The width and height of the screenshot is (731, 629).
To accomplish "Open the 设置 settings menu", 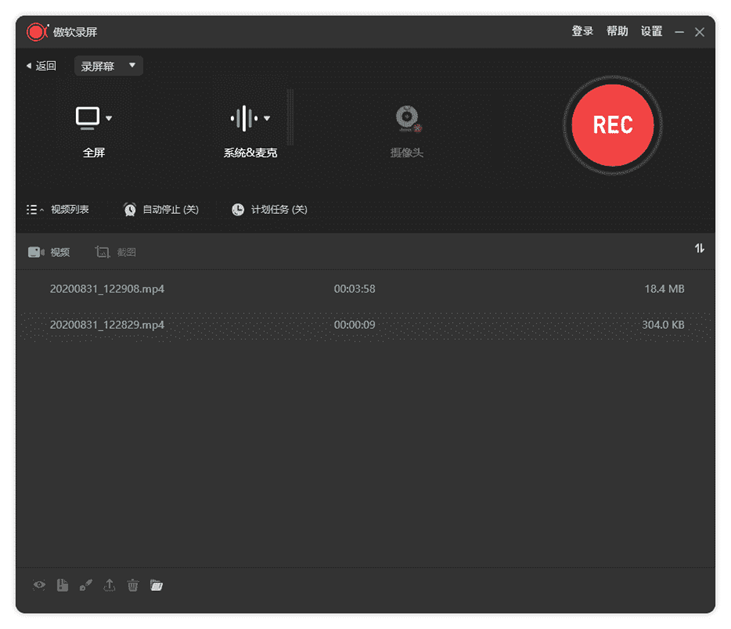I will [651, 31].
